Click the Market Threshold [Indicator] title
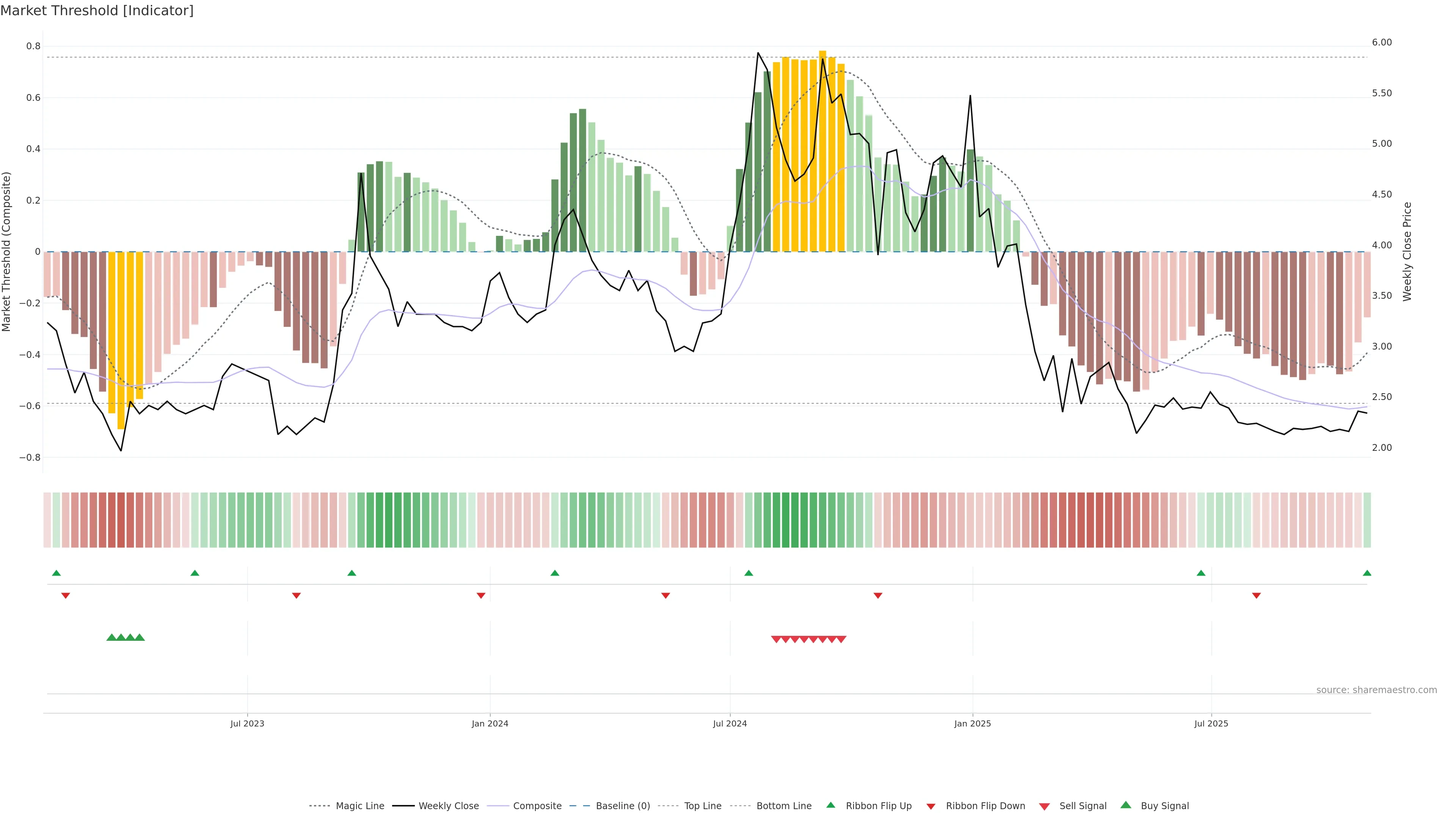The image size is (1456, 819). [97, 11]
